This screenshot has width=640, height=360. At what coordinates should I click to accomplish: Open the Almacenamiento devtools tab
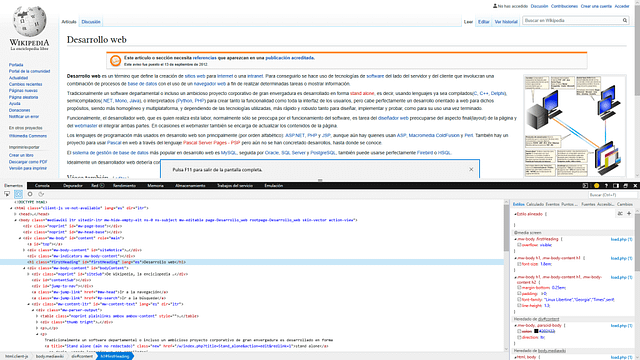[190, 186]
